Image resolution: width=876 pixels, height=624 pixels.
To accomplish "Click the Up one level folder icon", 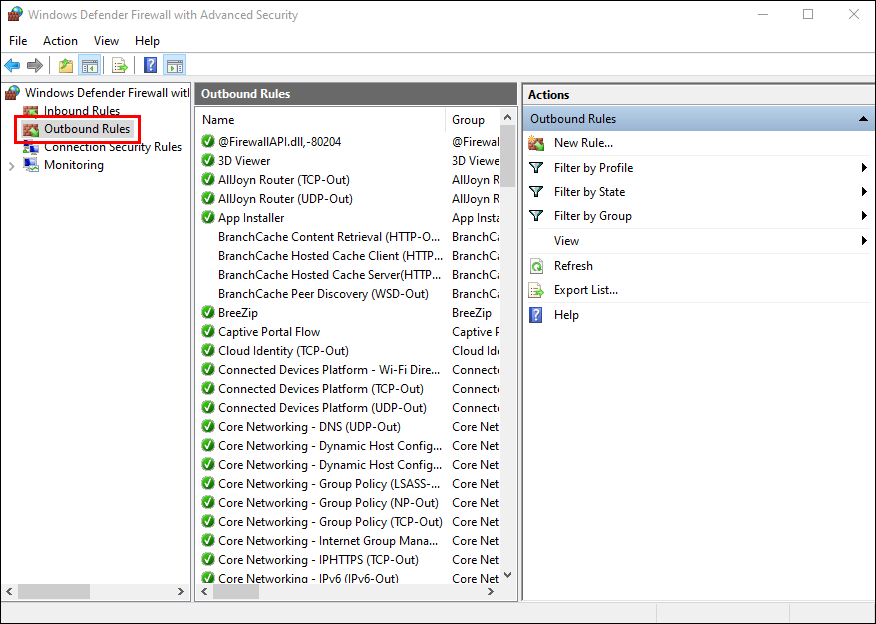I will (x=66, y=66).
